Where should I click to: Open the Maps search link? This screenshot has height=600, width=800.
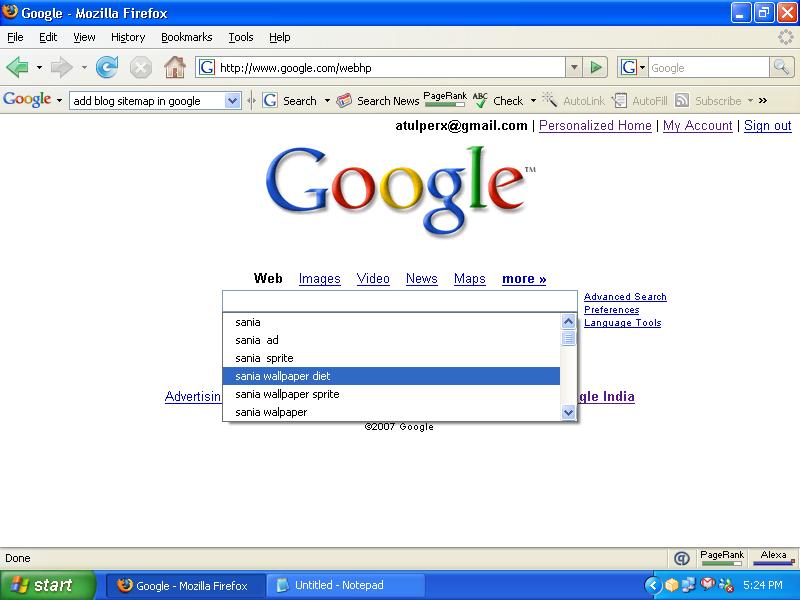coord(469,279)
